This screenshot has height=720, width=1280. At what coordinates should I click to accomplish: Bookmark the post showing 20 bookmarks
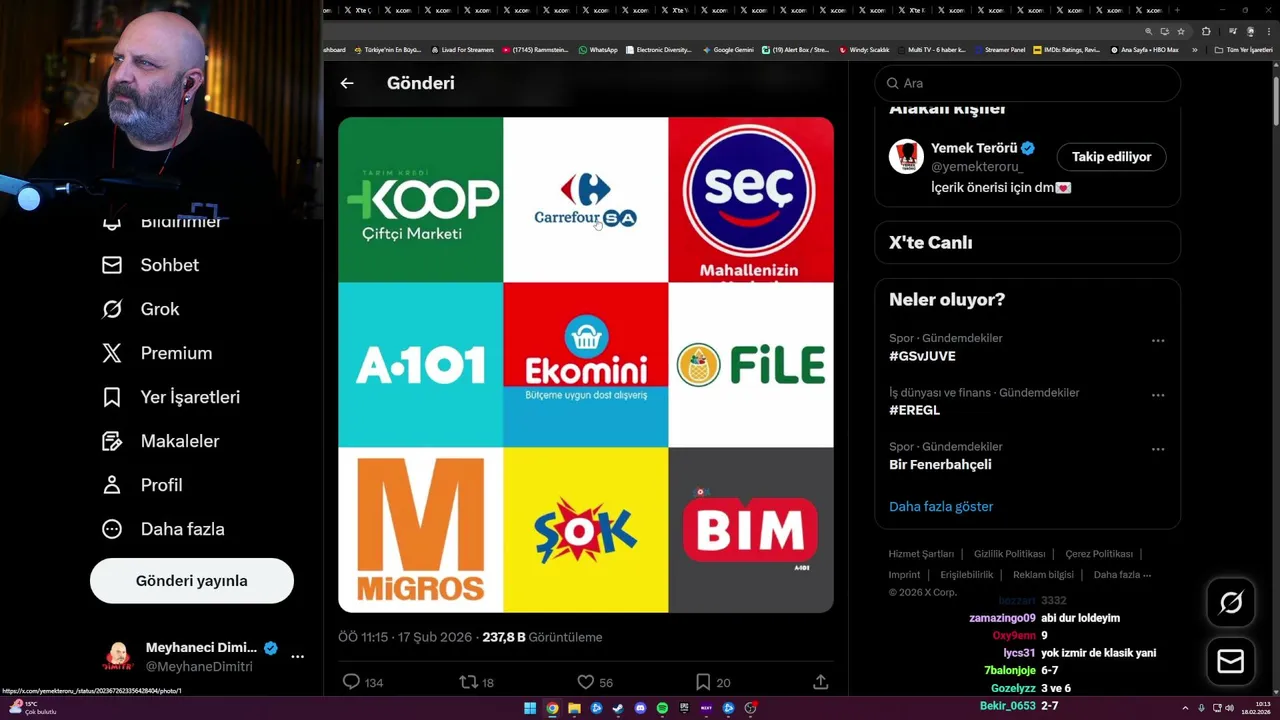tap(703, 682)
